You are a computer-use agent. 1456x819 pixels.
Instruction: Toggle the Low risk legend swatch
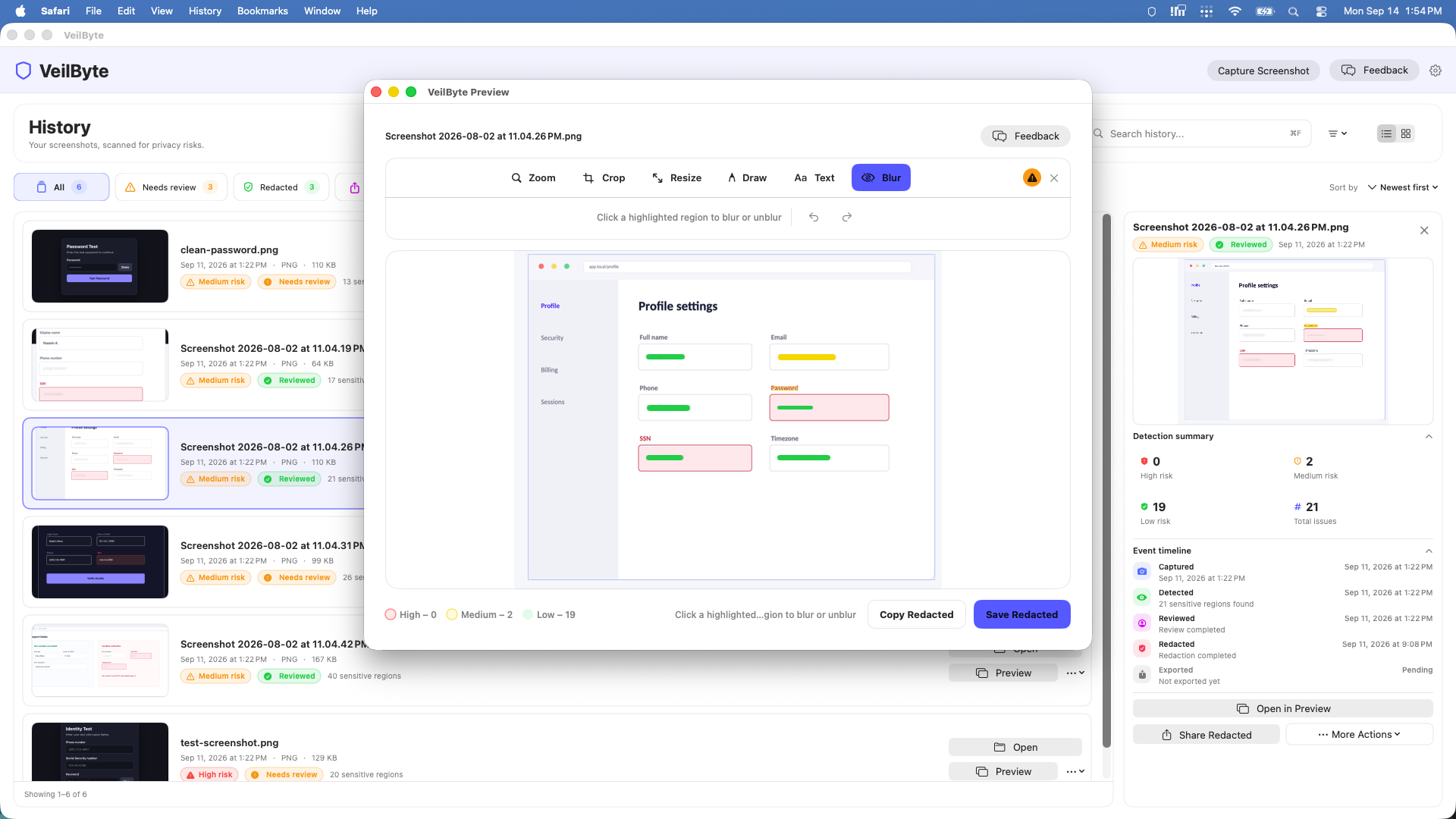click(528, 614)
